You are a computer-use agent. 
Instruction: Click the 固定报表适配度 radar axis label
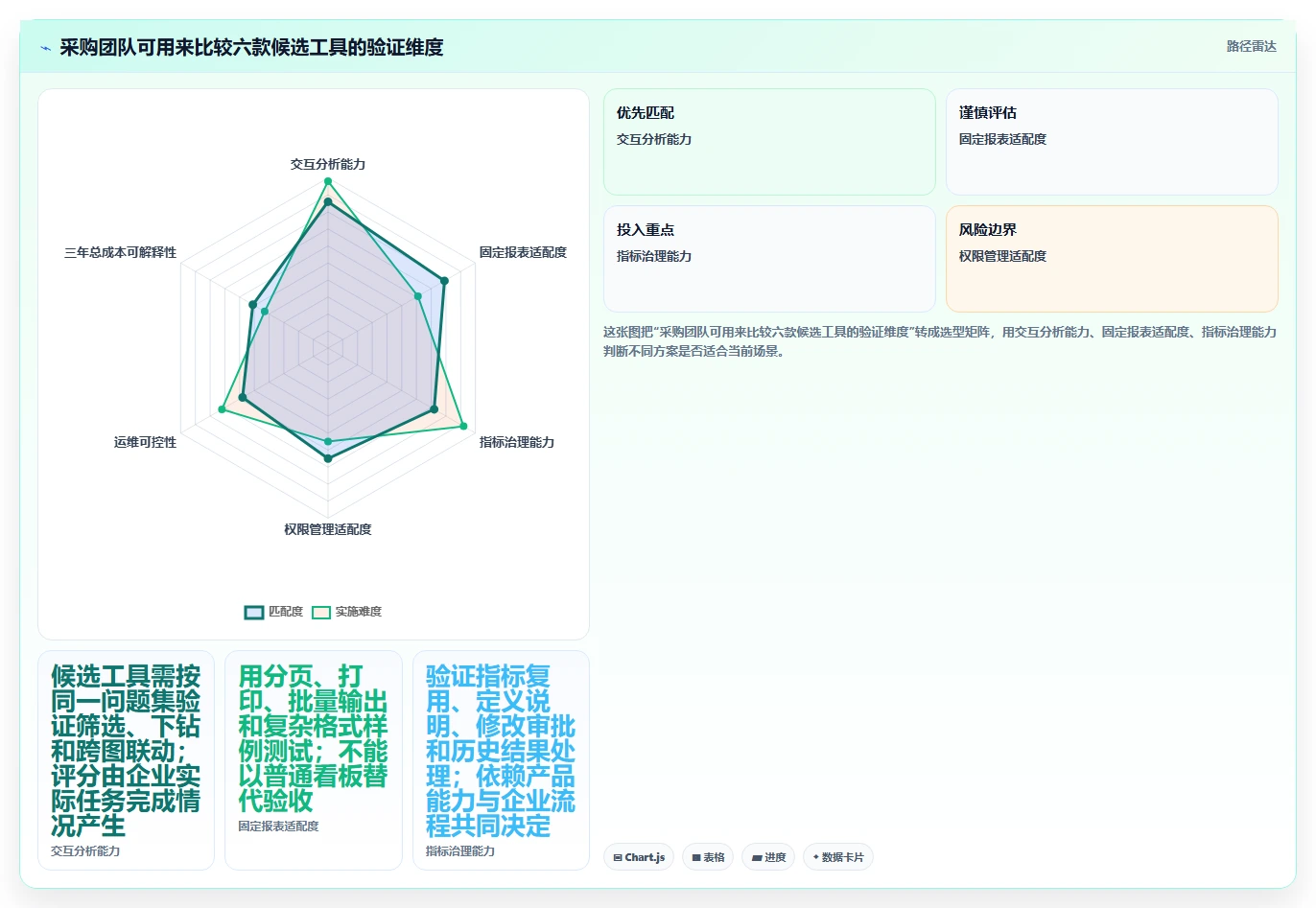(523, 252)
